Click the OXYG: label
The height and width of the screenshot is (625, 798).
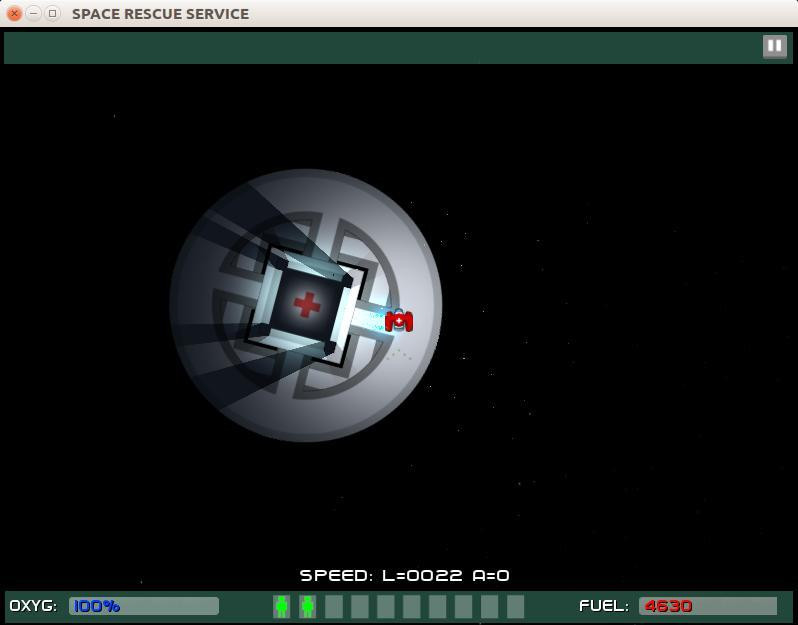click(34, 606)
